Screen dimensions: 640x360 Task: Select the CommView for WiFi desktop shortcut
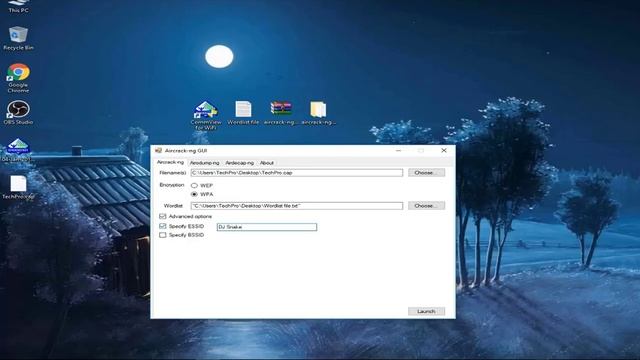(x=206, y=116)
